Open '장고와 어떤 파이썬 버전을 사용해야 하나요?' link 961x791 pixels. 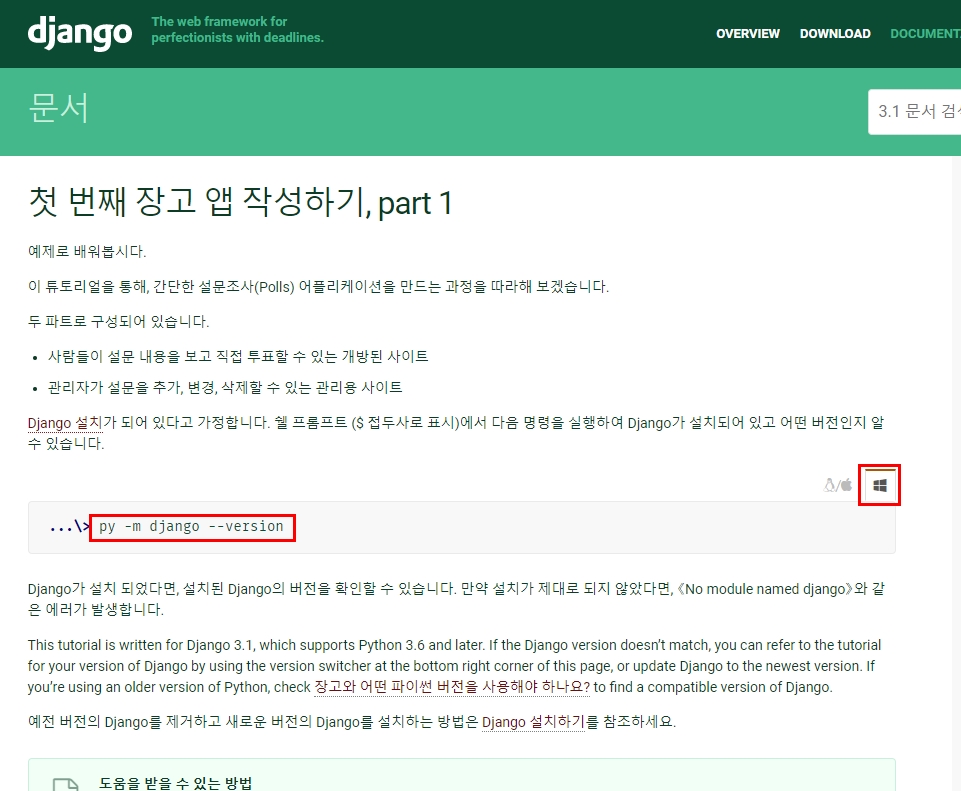click(x=452, y=687)
